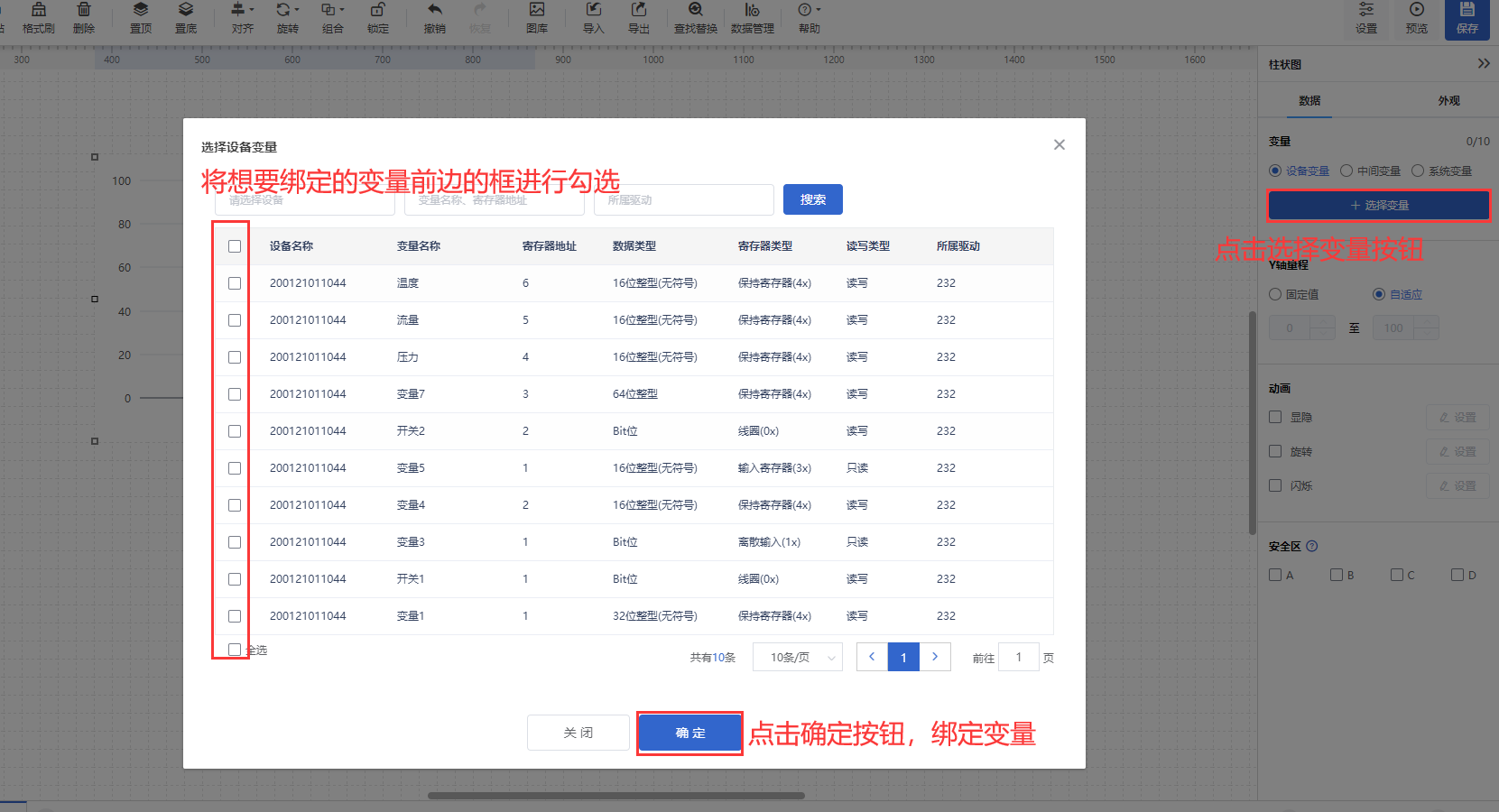Click the 确定 confirm button

(689, 733)
